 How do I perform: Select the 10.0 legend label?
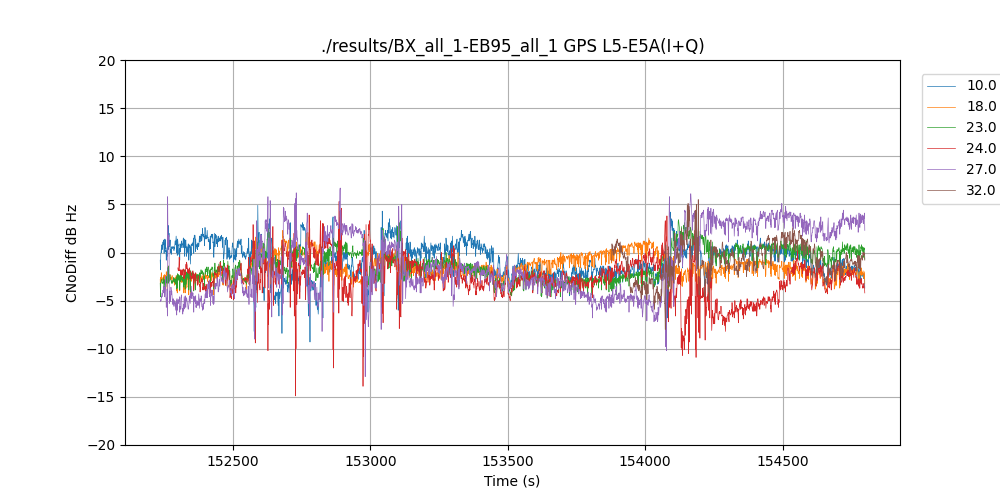981,86
